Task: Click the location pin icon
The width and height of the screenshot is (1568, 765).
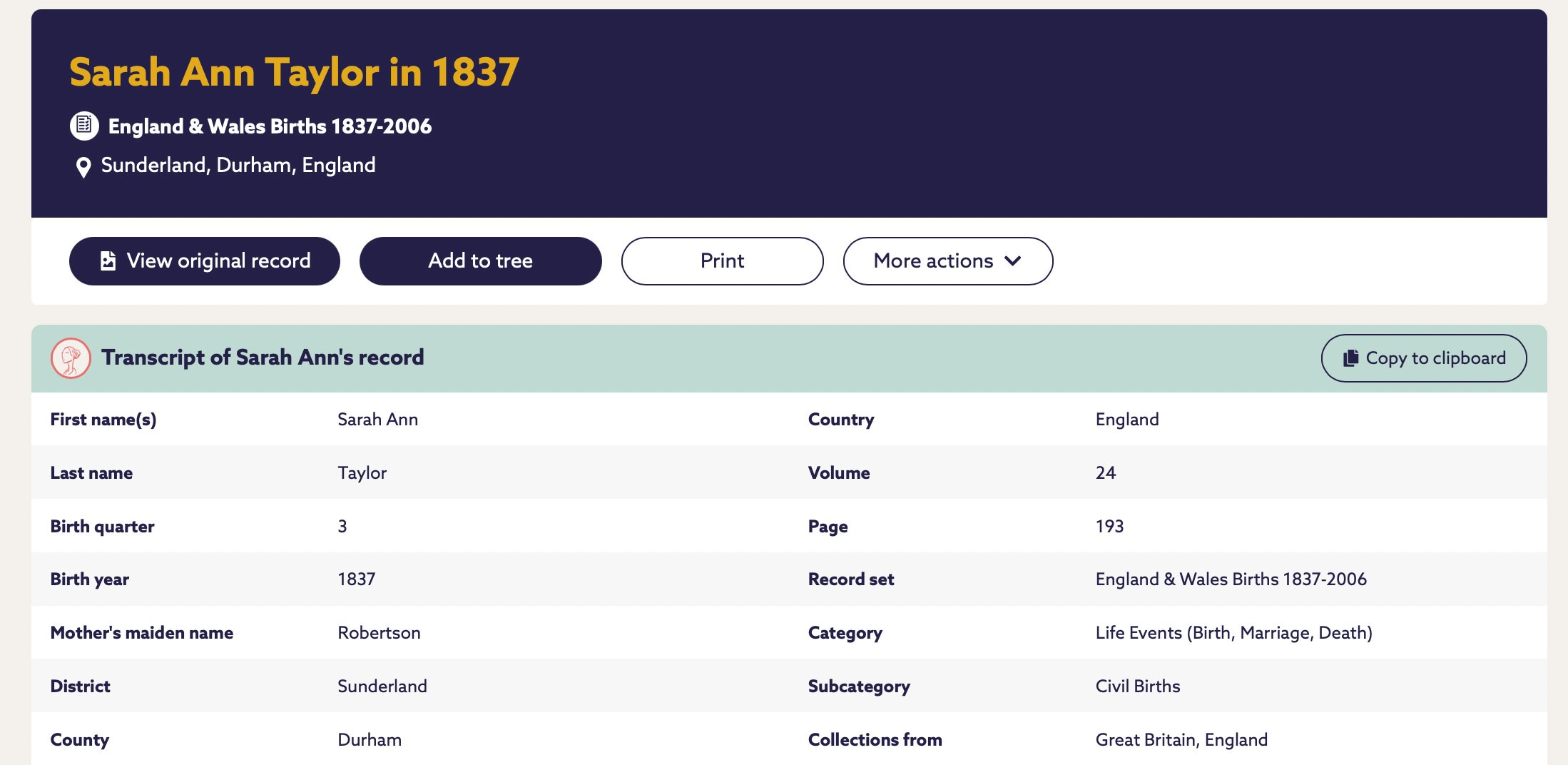Action: (83, 167)
